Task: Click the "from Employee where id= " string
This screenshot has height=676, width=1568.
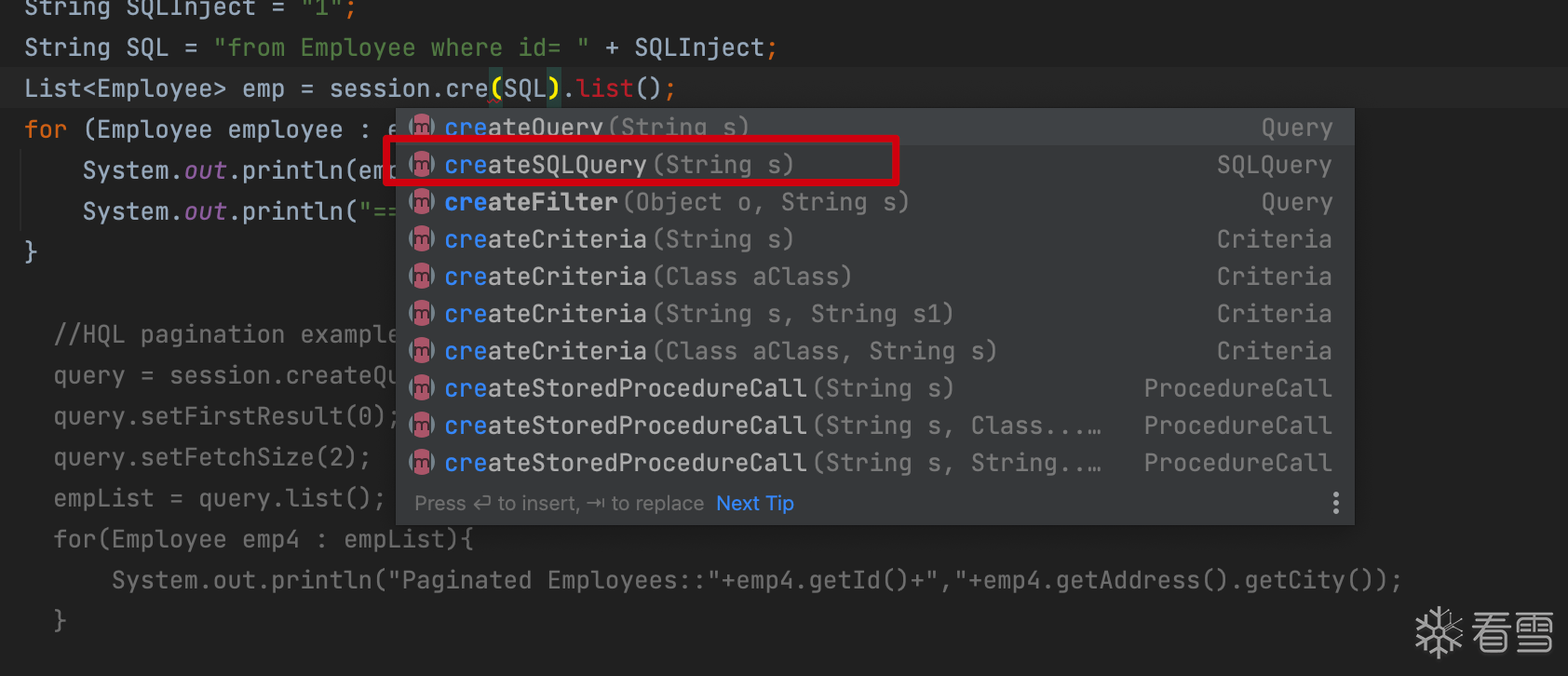Action: (400, 47)
